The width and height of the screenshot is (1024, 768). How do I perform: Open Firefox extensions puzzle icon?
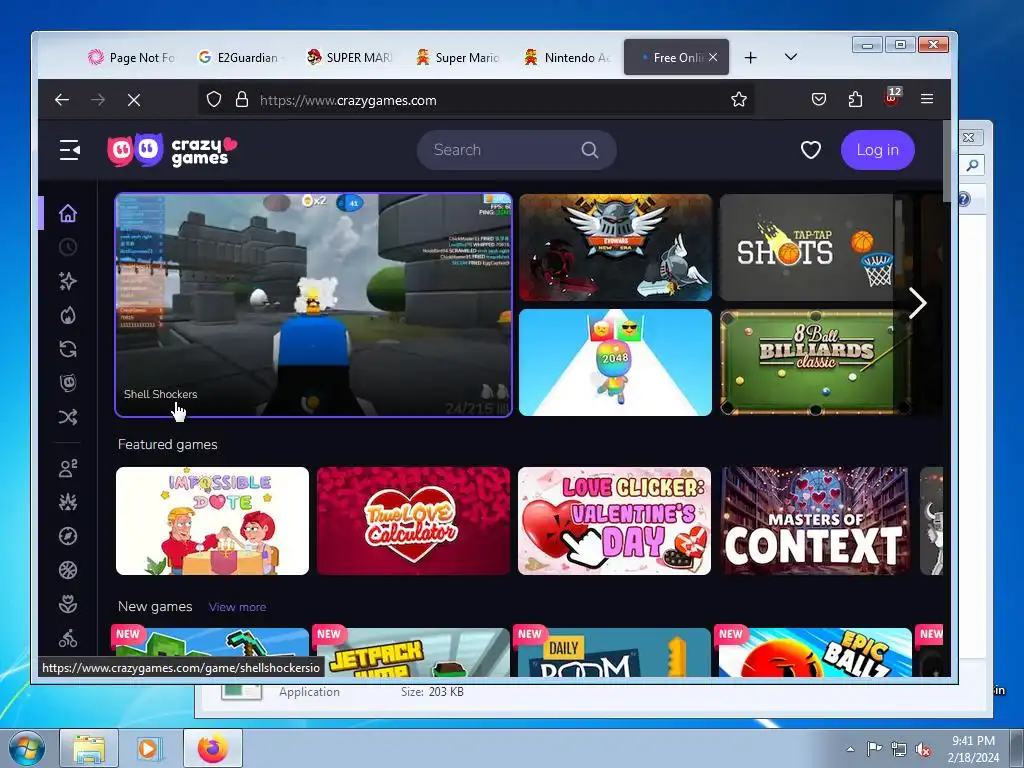pyautogui.click(x=855, y=99)
